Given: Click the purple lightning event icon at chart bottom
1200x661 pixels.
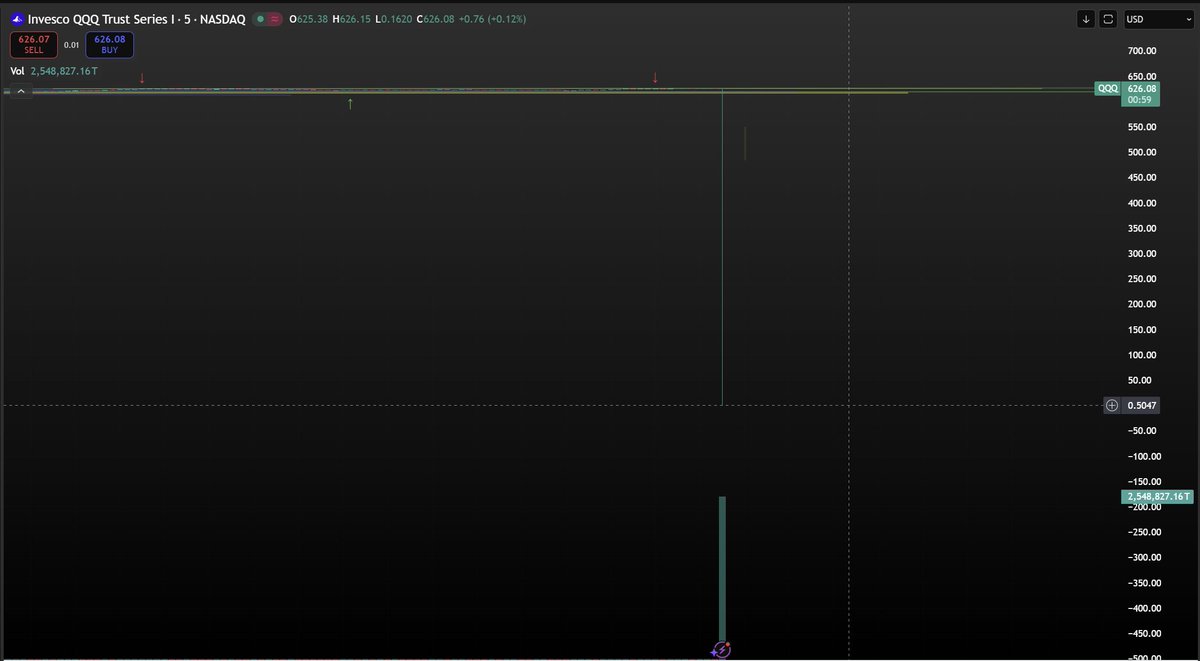Looking at the screenshot, I should click(x=722, y=650).
